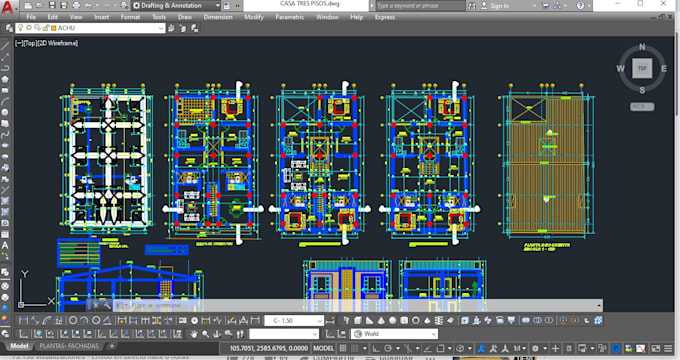Click the Help question mark icon
680x360 pixels.
tap(580, 6)
